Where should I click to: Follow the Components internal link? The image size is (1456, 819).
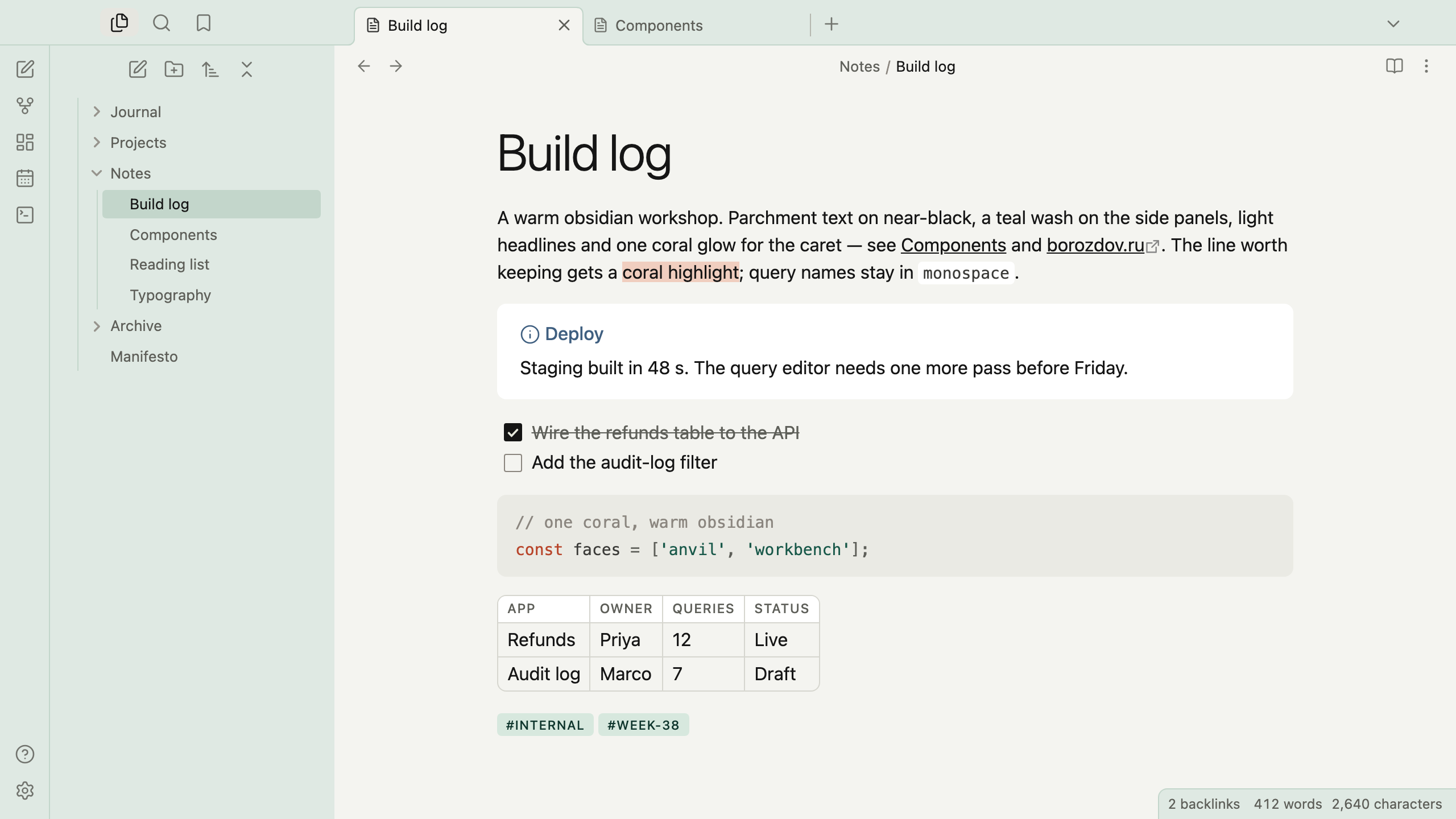pyautogui.click(x=953, y=245)
